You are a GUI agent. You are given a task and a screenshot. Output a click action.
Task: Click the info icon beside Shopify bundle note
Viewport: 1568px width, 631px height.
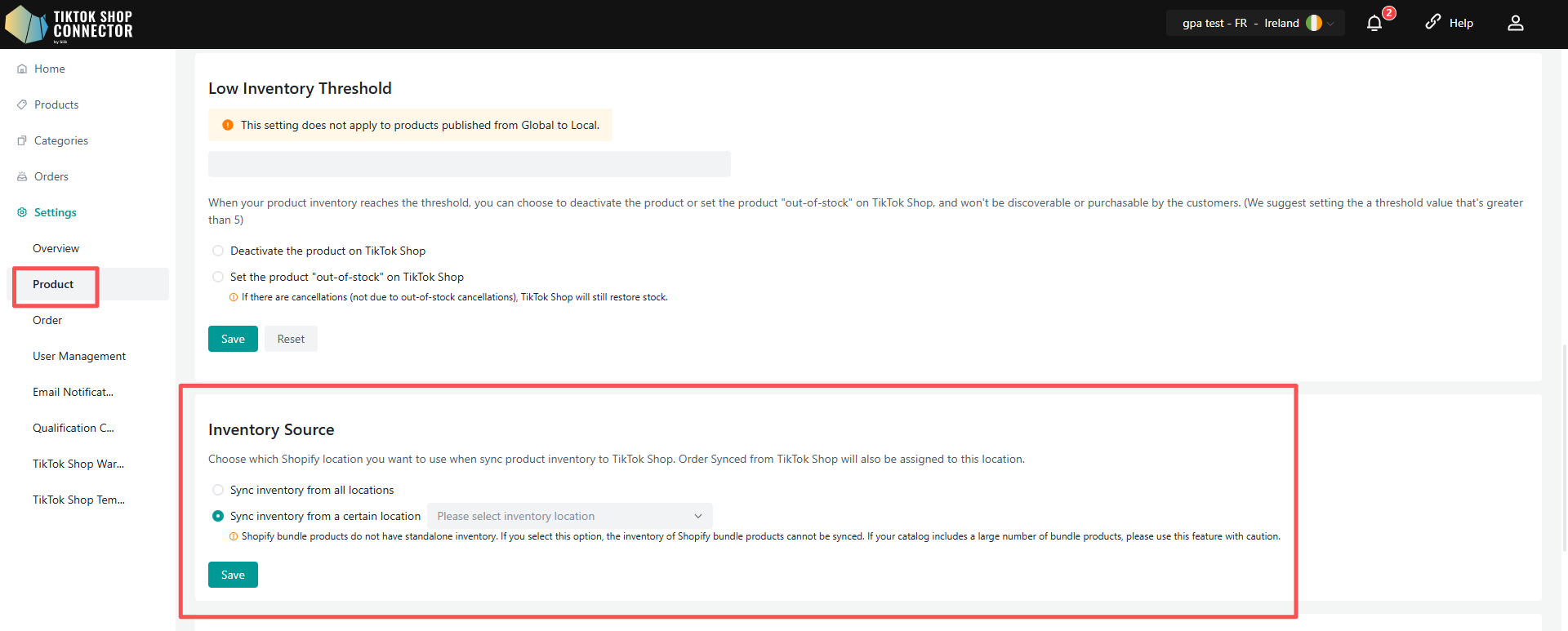point(234,536)
